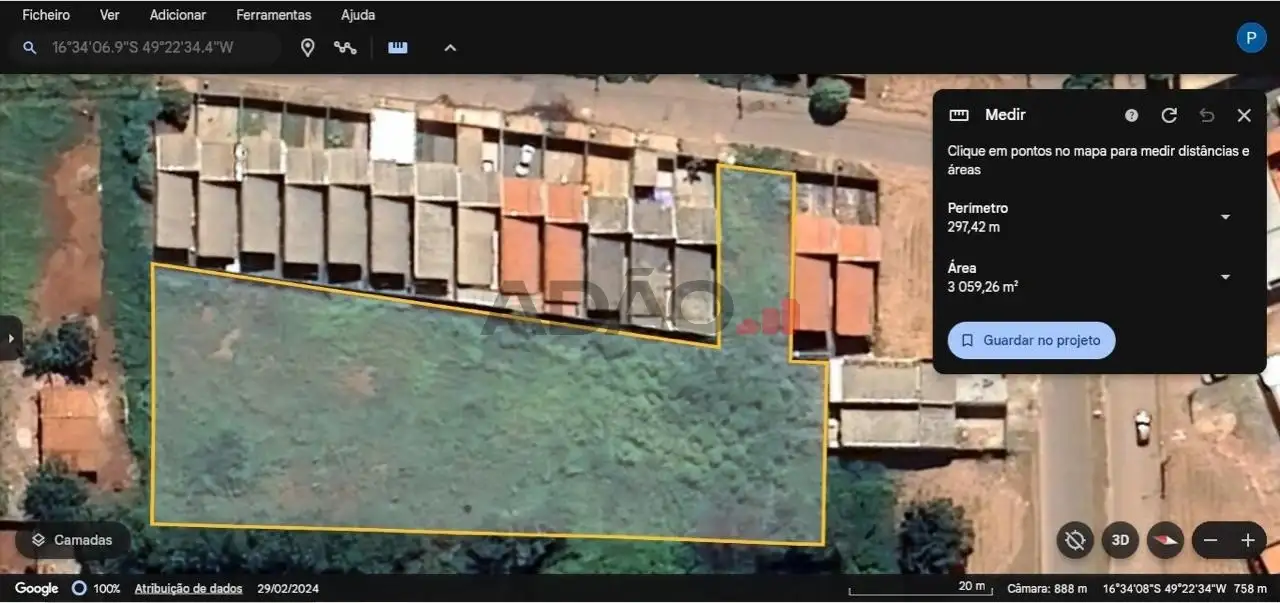
Task: Open the Ferramentas menu
Action: 274,15
